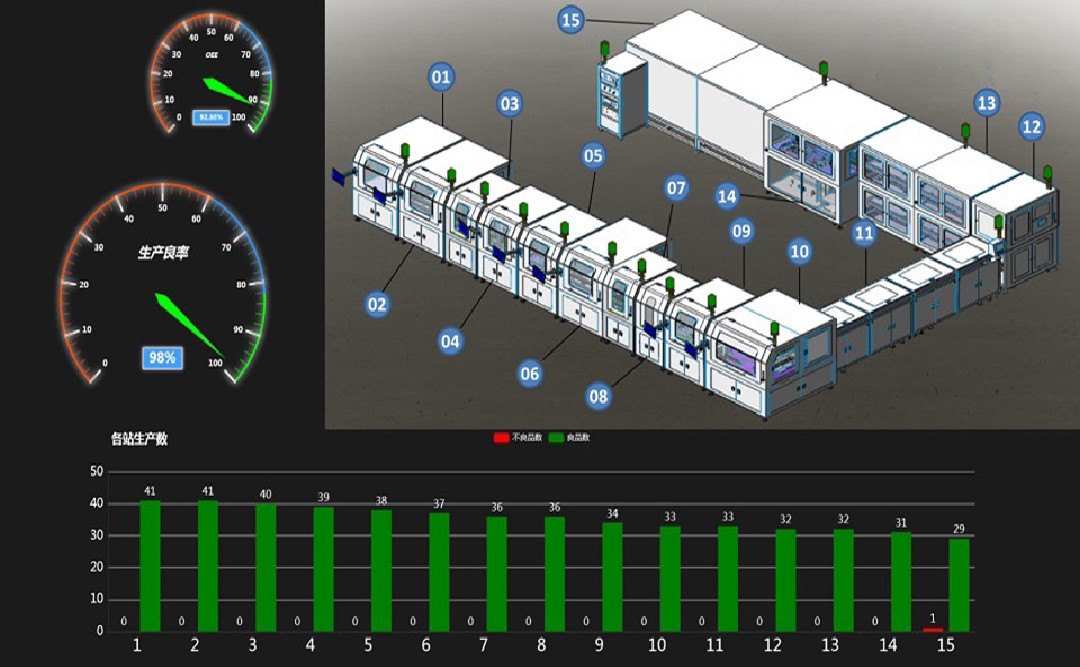Select the station 03 callout circle
1080x667 pixels.
tap(510, 104)
